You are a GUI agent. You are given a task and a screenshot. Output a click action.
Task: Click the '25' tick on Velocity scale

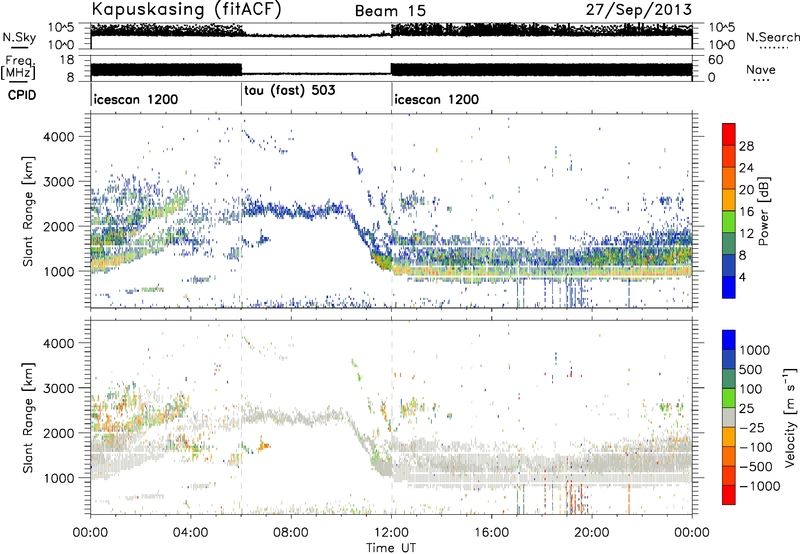(x=746, y=408)
